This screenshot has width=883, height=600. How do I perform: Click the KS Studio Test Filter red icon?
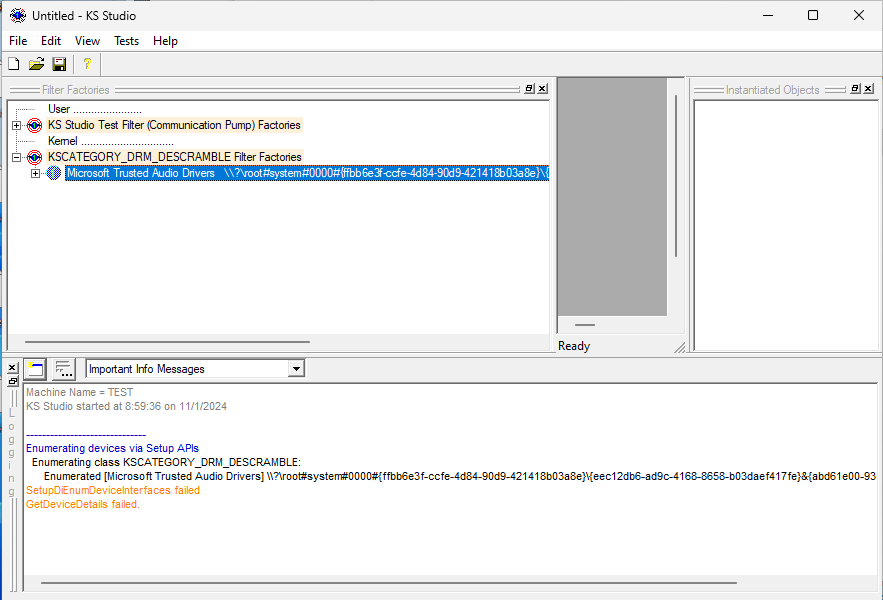pyautogui.click(x=34, y=125)
